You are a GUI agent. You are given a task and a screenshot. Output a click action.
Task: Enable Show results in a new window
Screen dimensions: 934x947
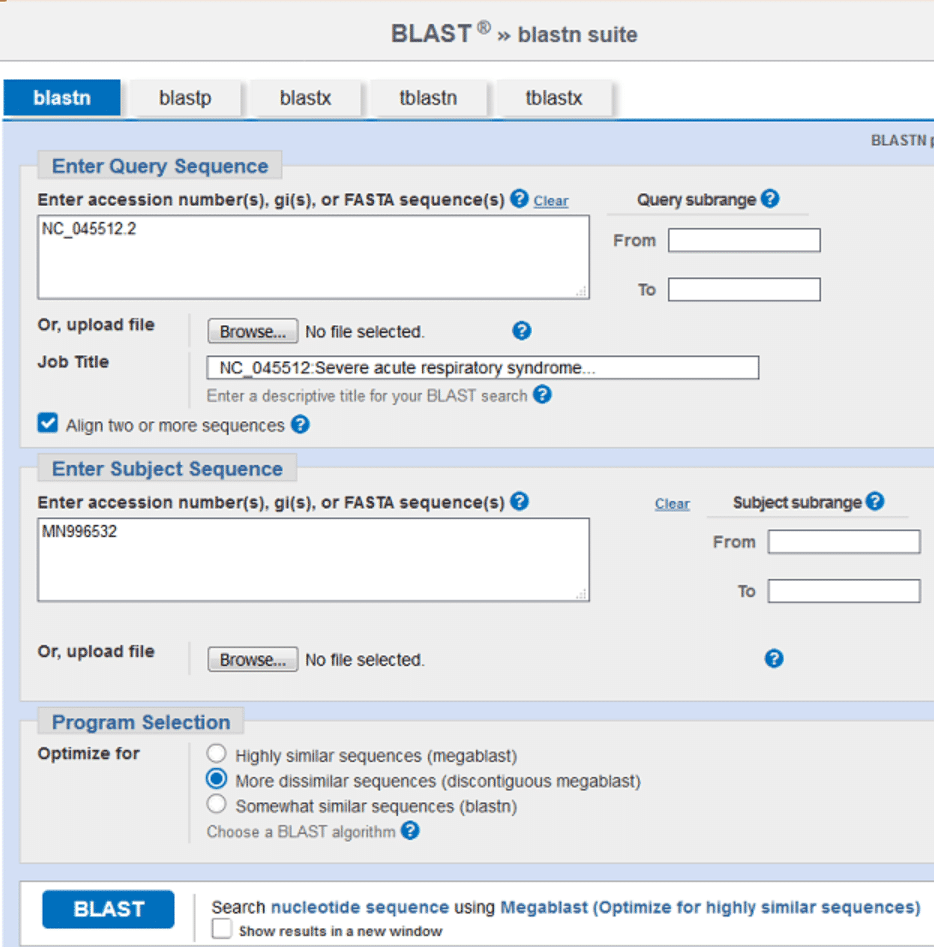(222, 929)
